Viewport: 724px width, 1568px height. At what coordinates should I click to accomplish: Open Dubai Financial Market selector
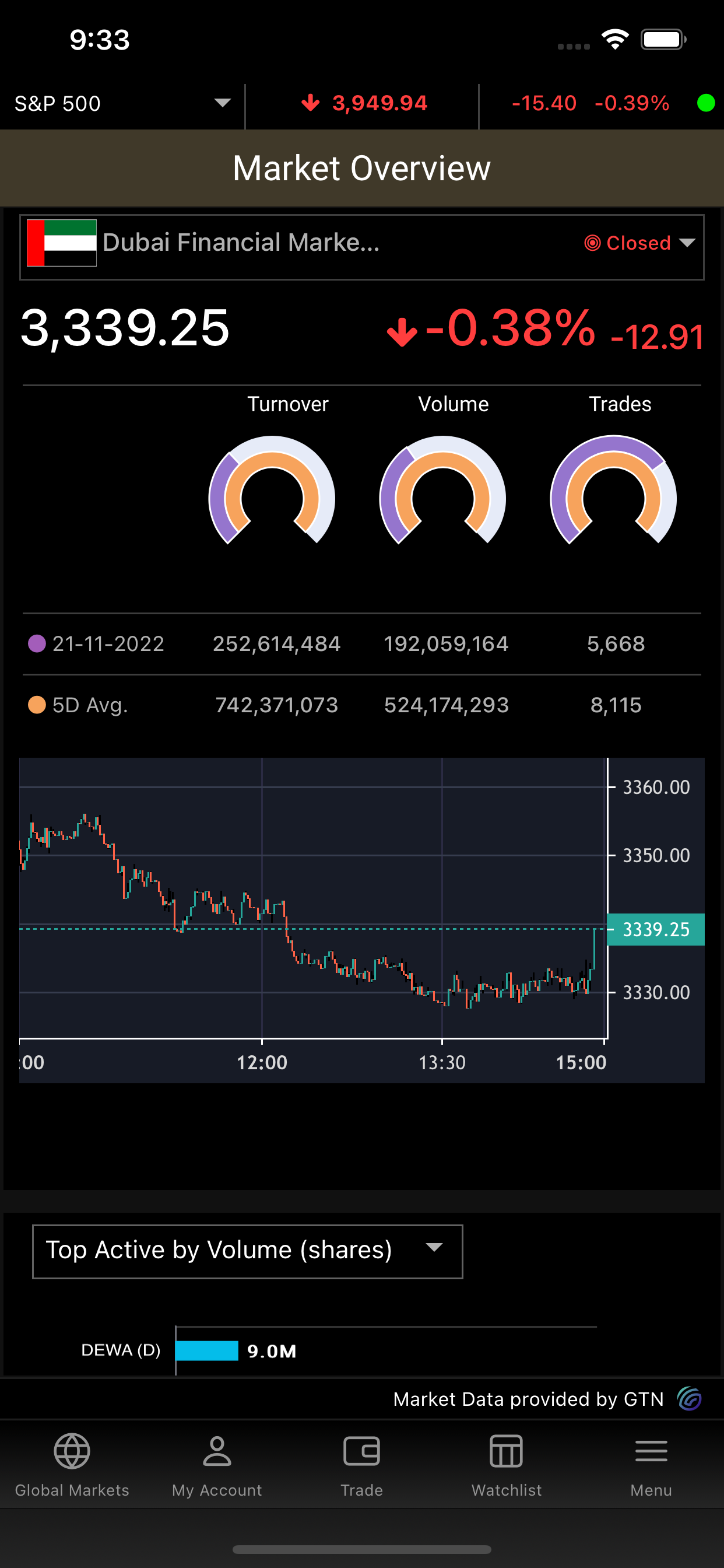[x=362, y=247]
